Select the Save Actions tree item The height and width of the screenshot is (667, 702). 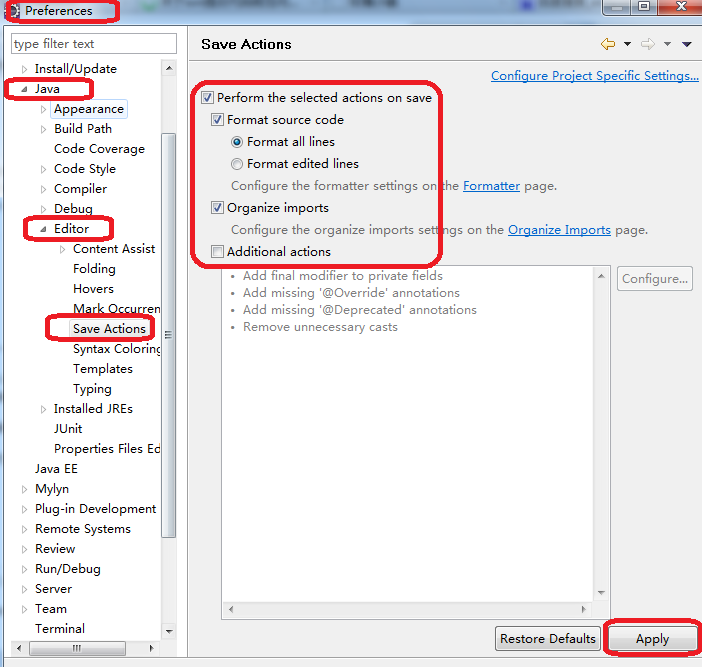110,329
